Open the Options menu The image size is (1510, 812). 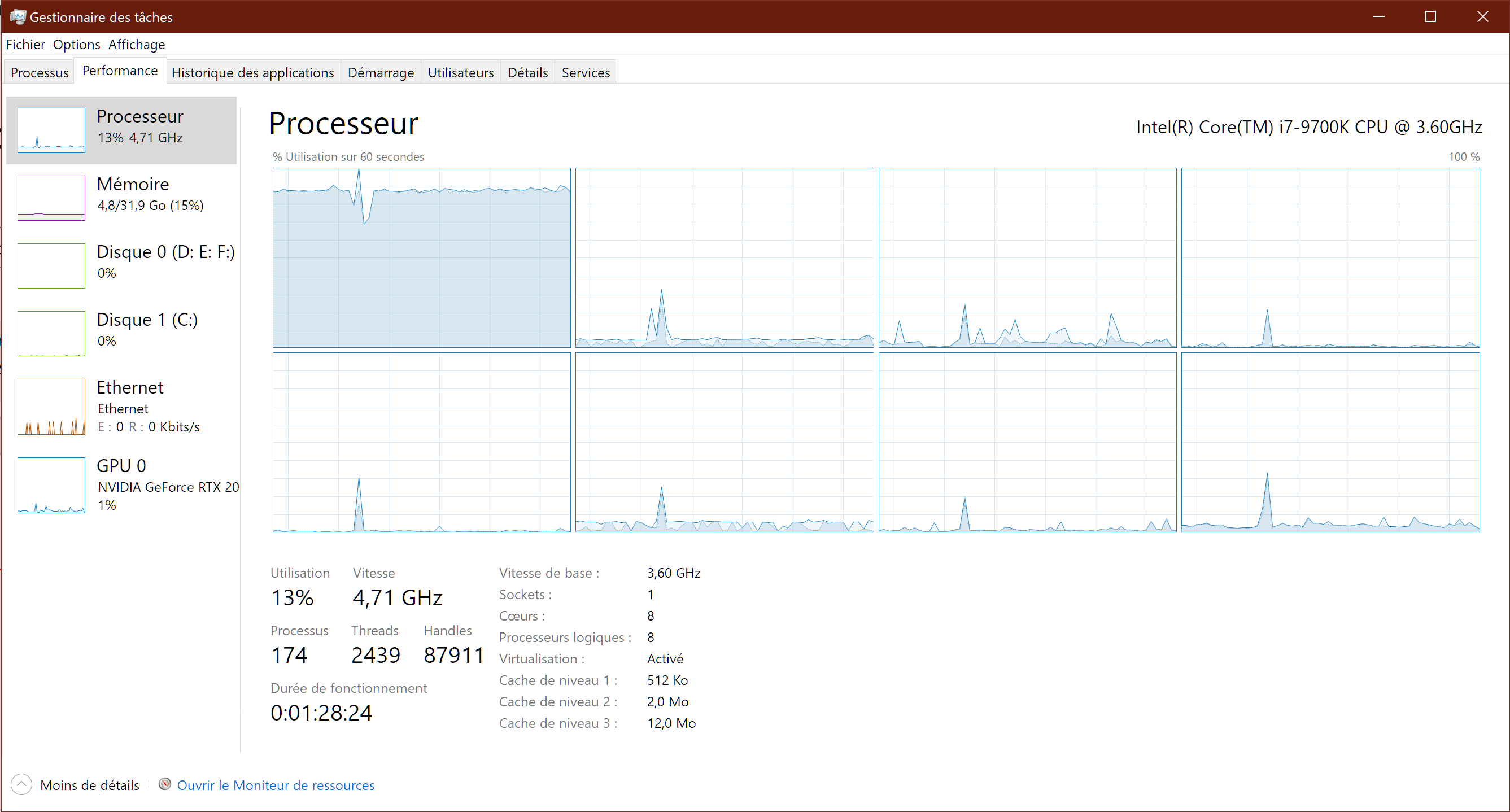pos(76,45)
